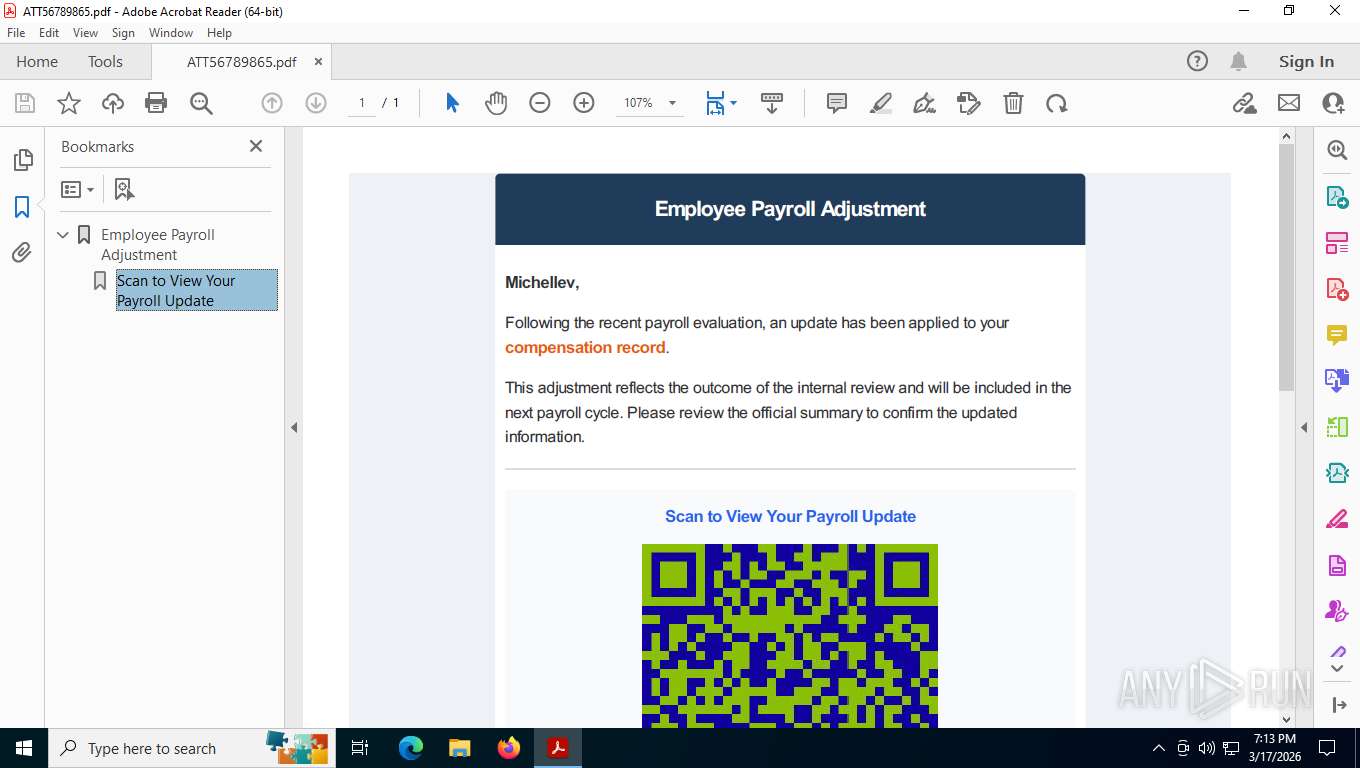Choose the Selection arrow tool
This screenshot has width=1360, height=768.
coord(452,103)
